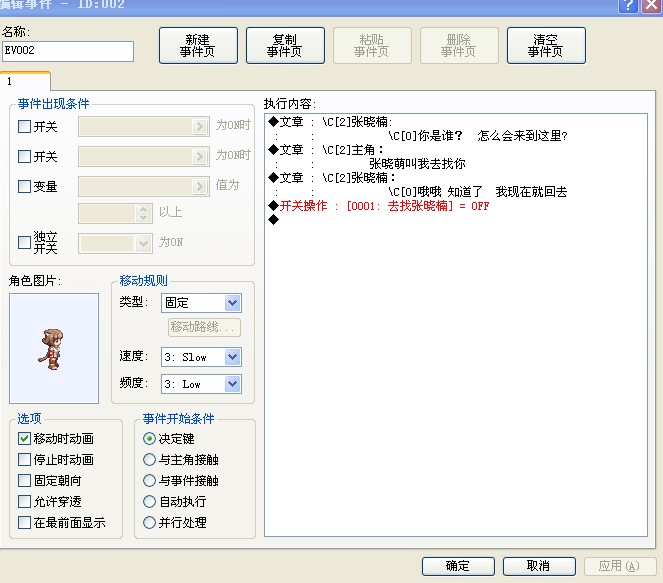Select the 并行处理 trigger radio button
663x583 pixels.
149,523
